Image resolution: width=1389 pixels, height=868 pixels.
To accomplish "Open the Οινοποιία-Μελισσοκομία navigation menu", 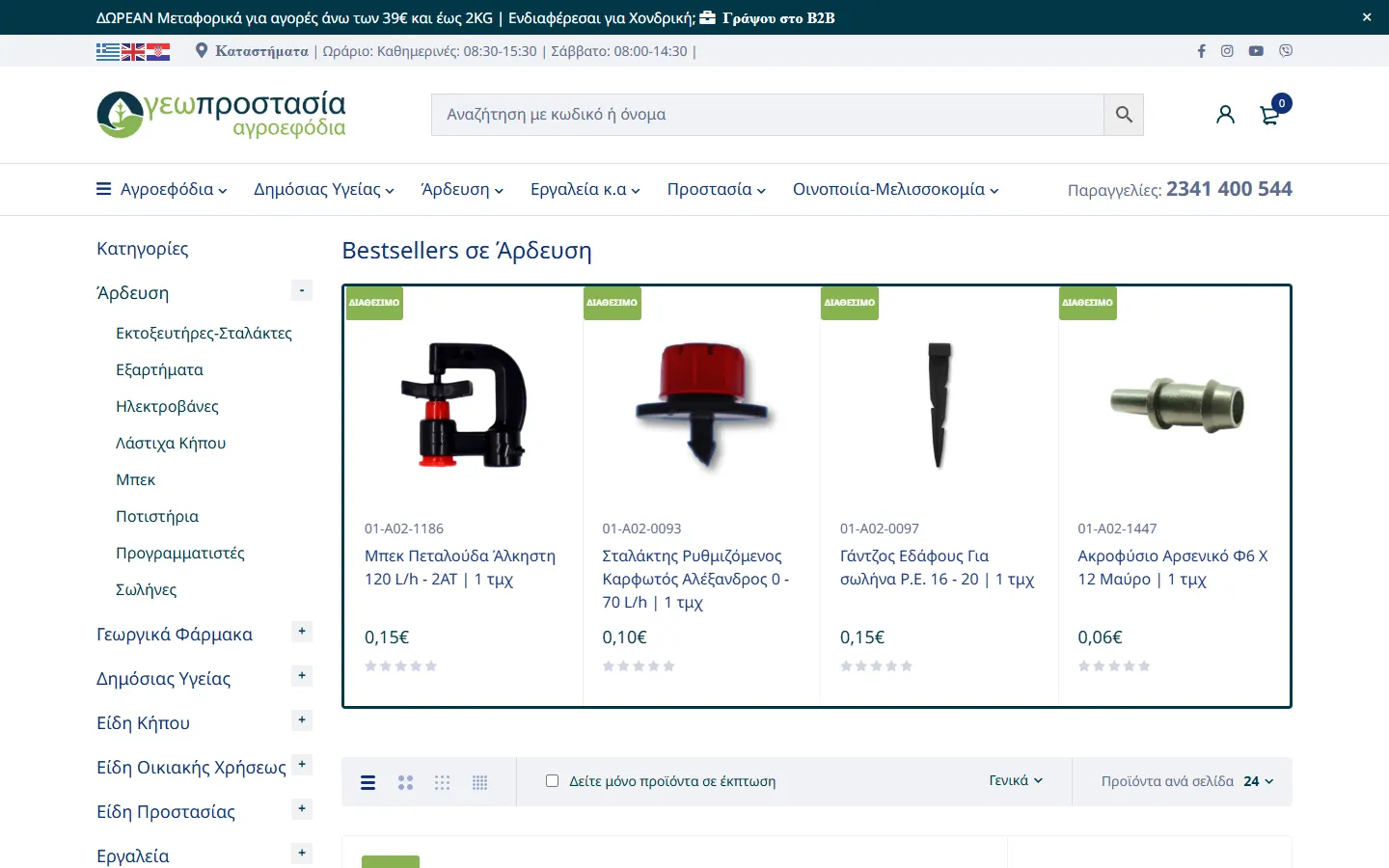I will coord(896,190).
